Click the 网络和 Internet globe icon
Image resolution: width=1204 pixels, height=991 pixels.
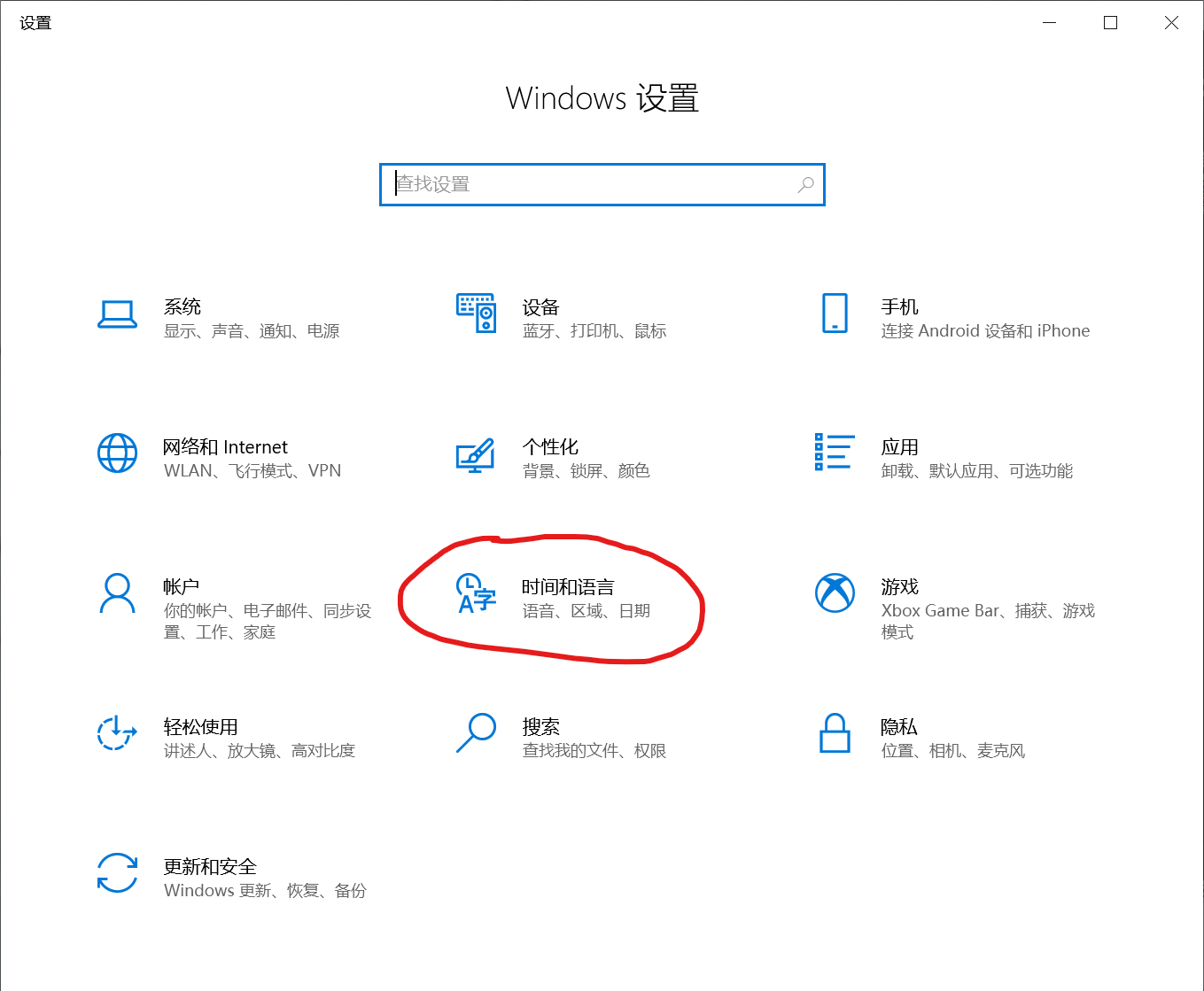(117, 453)
